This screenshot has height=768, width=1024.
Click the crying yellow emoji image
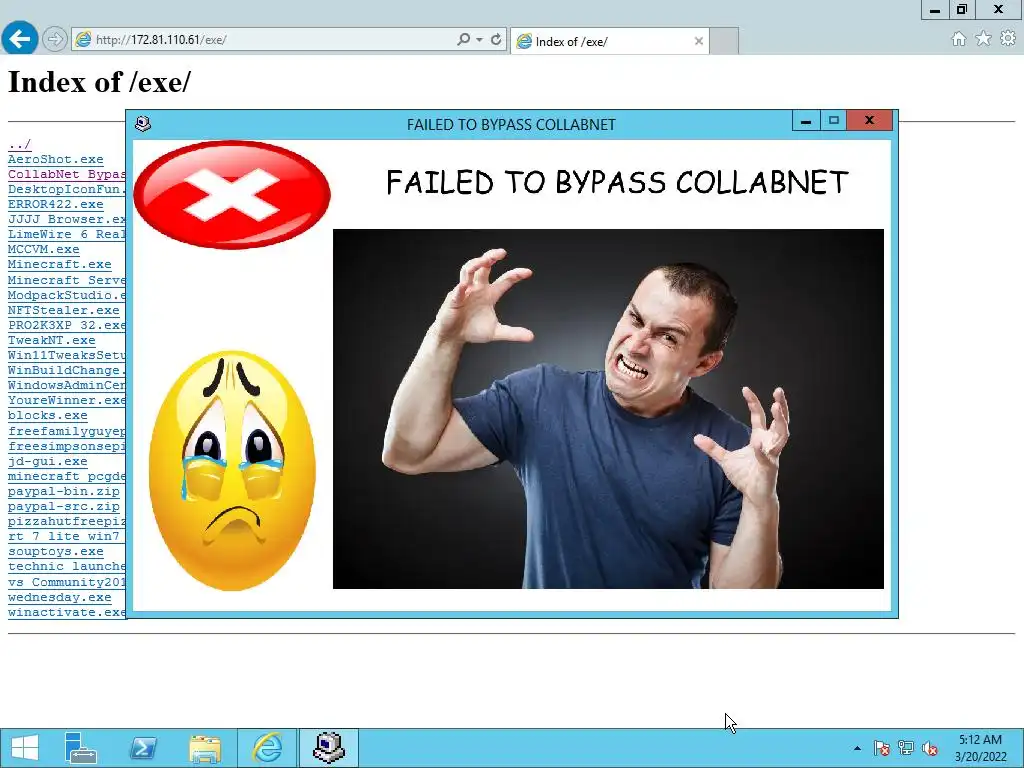(x=232, y=470)
